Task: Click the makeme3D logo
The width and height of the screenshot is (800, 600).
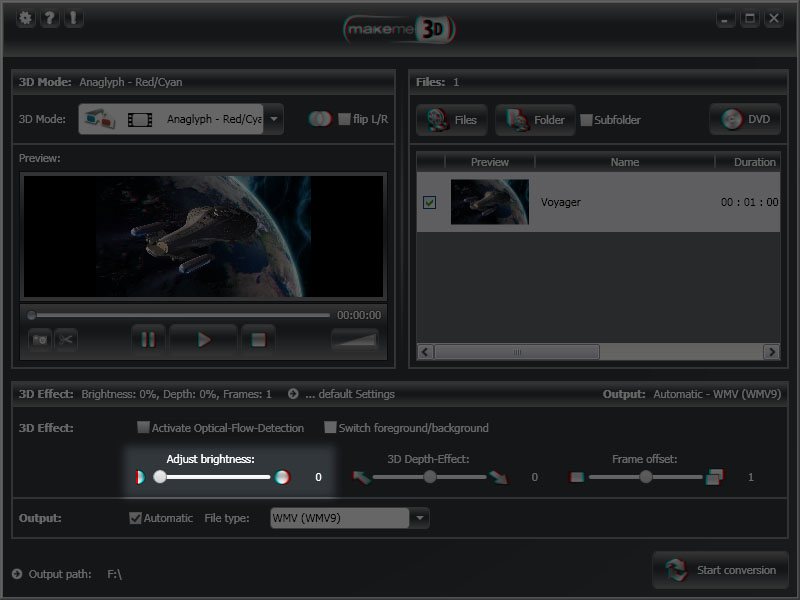Action: click(399, 29)
